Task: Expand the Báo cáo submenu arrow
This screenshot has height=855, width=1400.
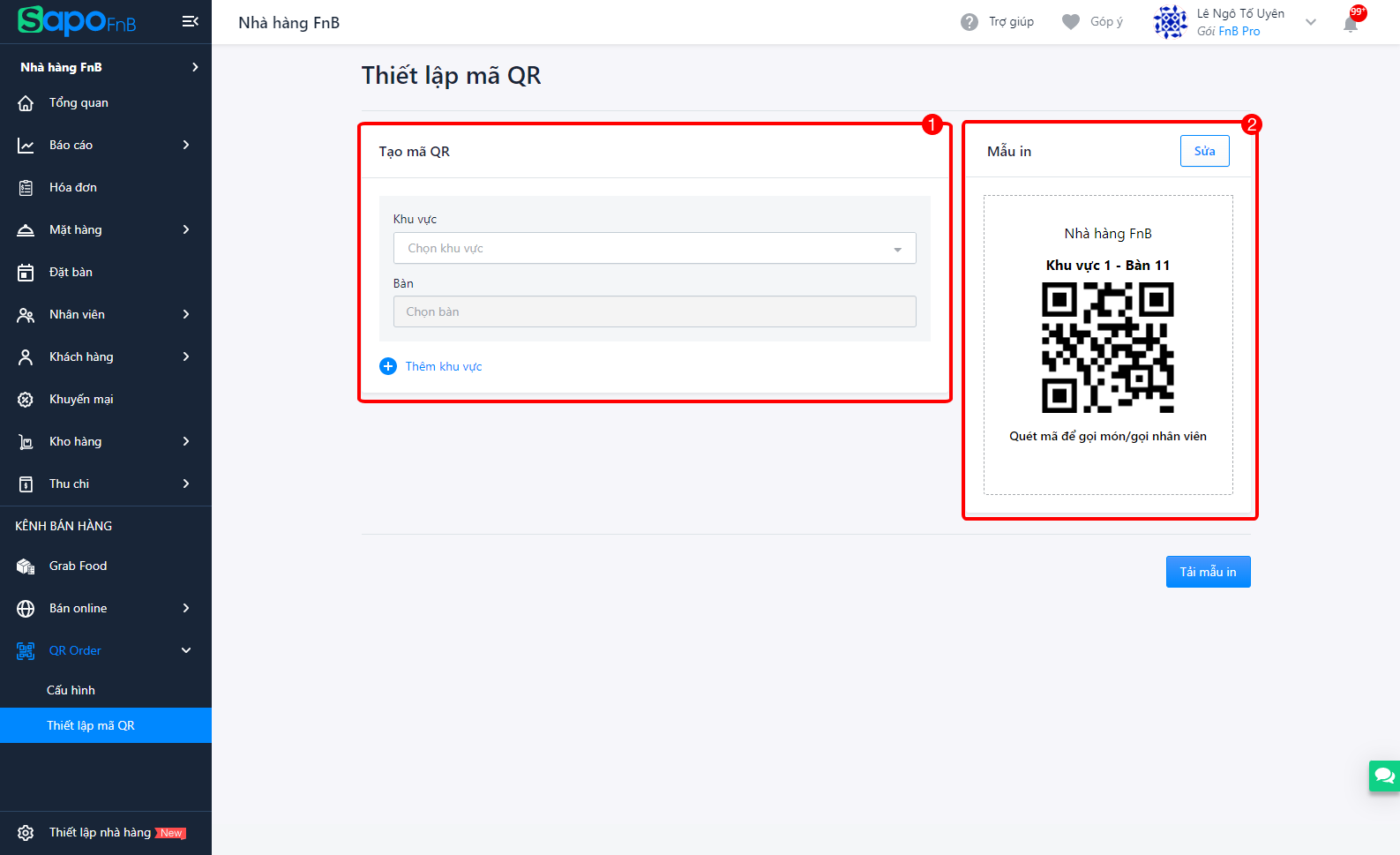Action: pos(186,145)
